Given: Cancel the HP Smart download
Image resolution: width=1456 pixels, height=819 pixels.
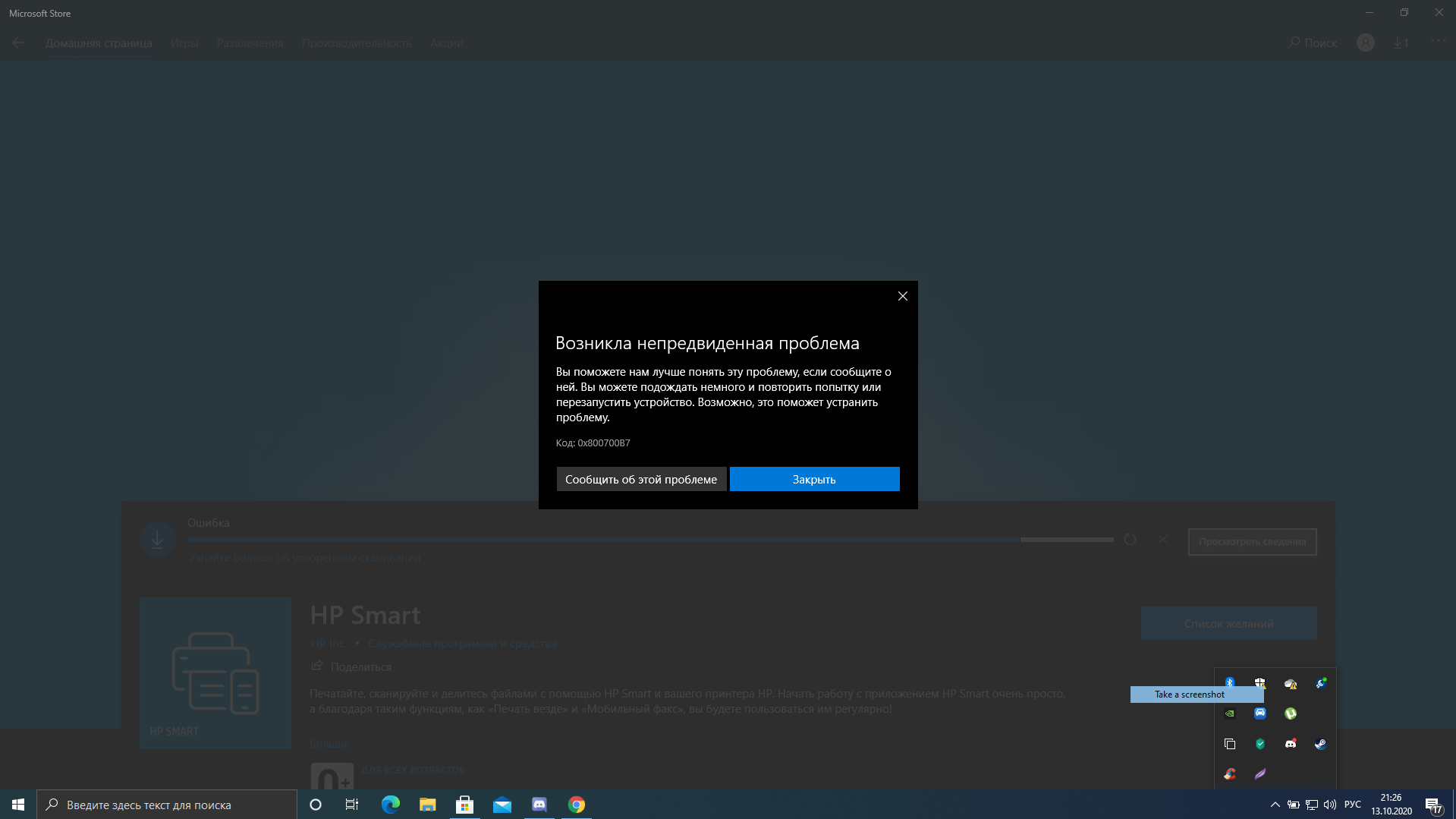Looking at the screenshot, I should tap(1162, 540).
